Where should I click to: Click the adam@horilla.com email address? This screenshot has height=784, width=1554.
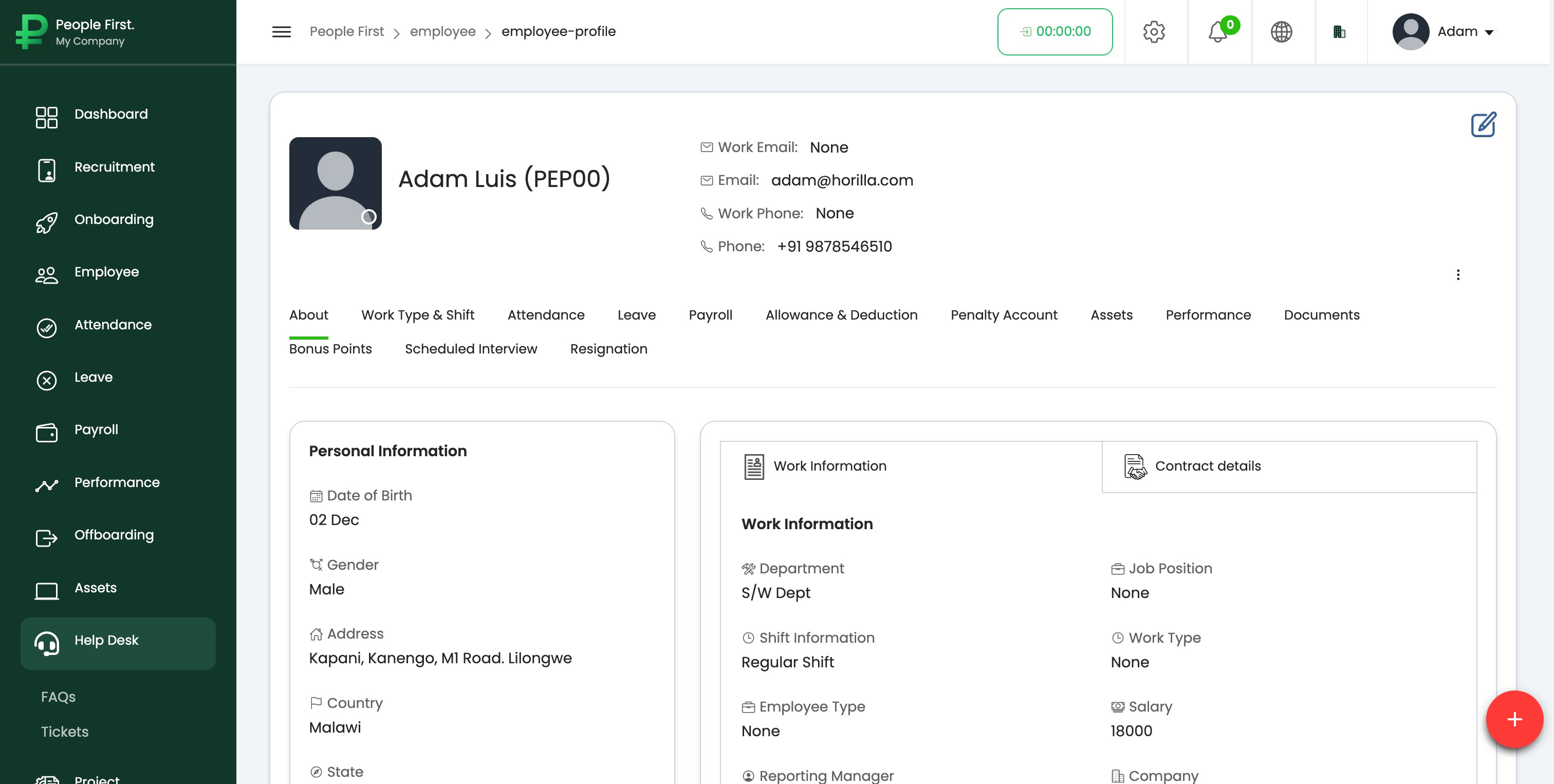(842, 180)
